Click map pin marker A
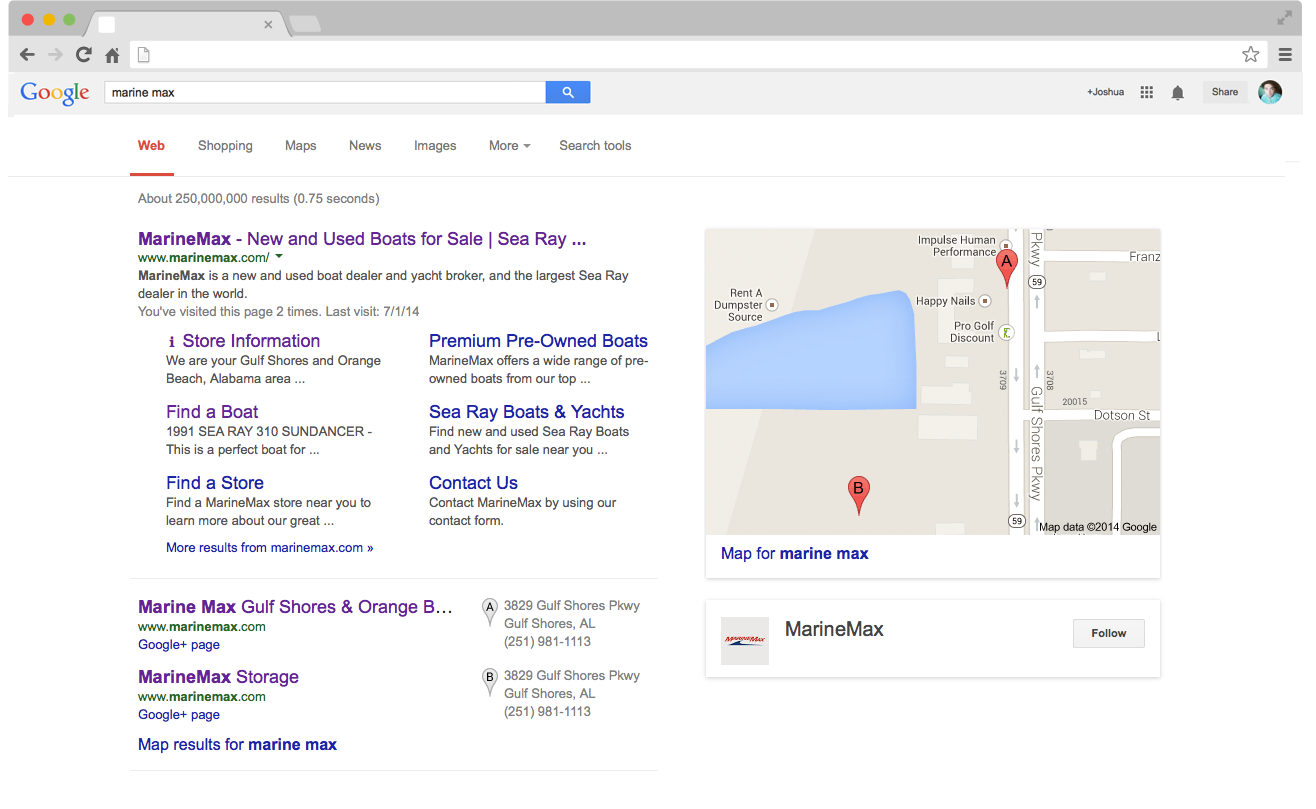The width and height of the screenshot is (1316, 809). pos(1007,269)
